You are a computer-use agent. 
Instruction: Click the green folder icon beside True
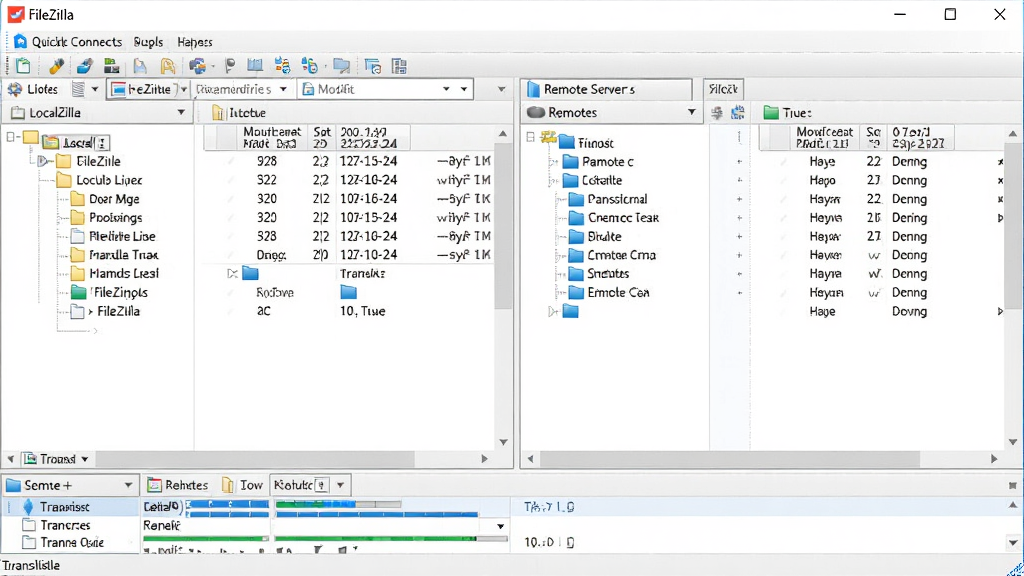pos(771,112)
